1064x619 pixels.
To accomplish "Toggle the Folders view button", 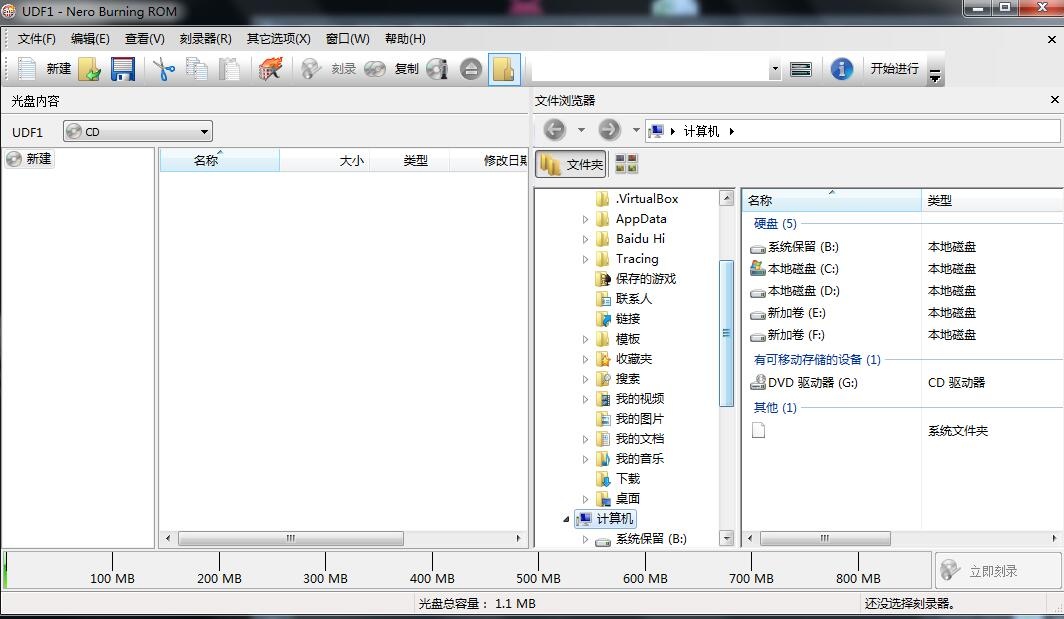I will 571,164.
